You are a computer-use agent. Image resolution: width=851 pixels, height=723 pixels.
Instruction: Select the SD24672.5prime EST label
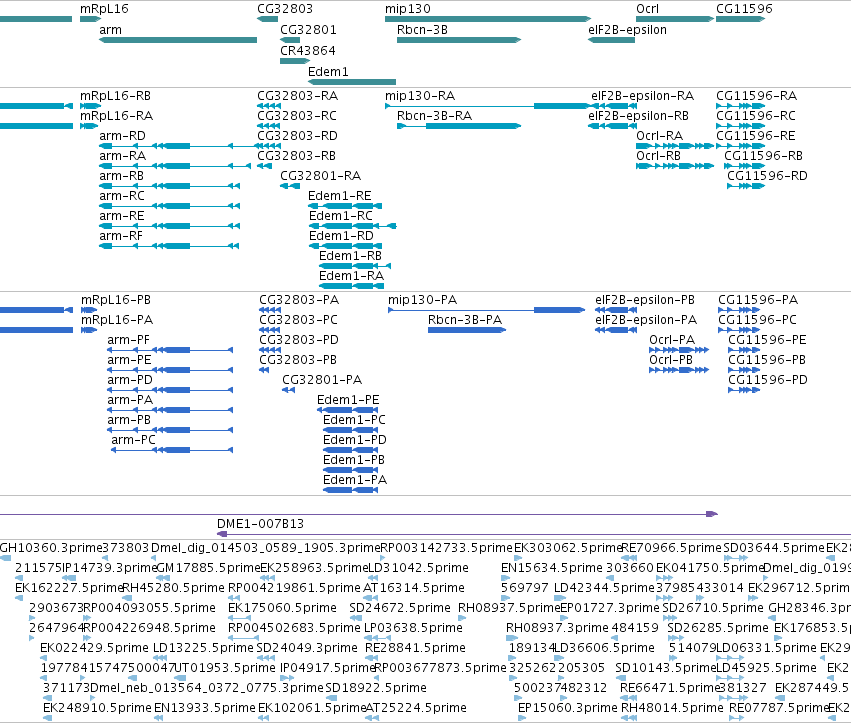[400, 608]
